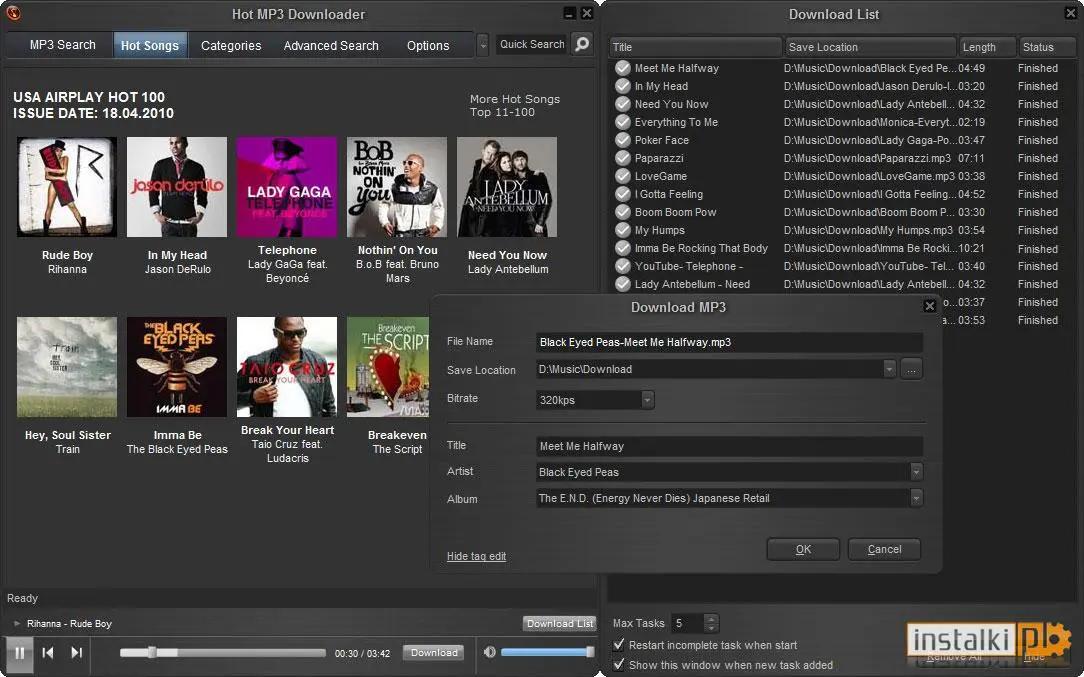Click the Quick Search field
Screen dimensions: 1084x677
(531, 44)
